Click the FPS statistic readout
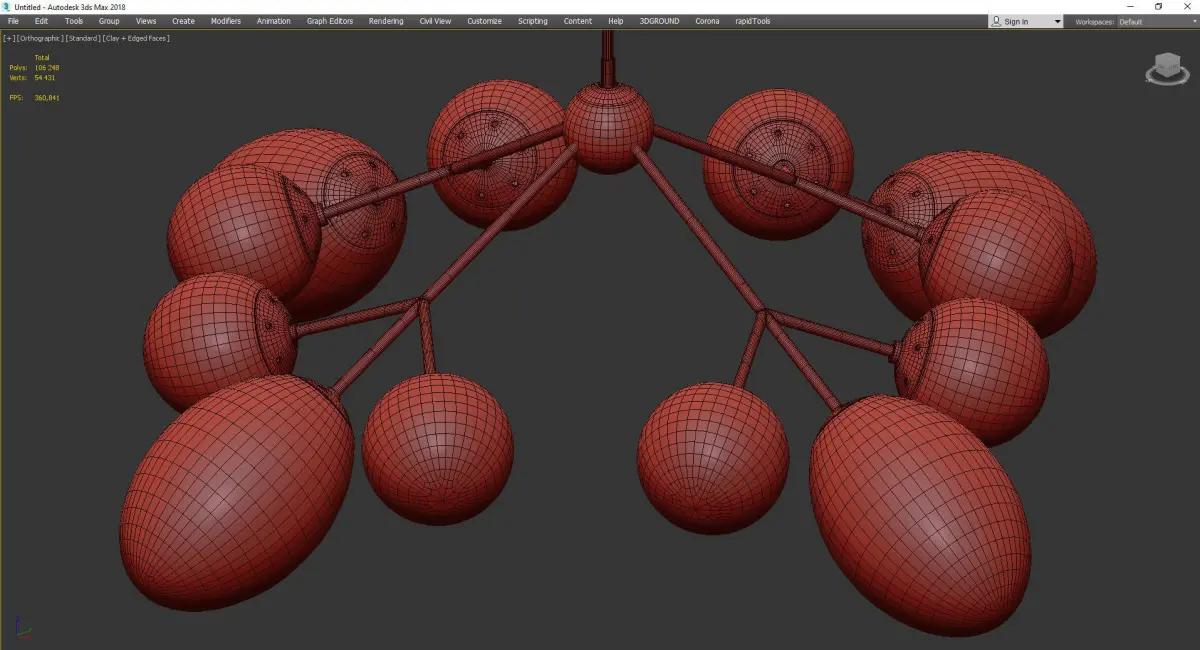 coord(34,98)
